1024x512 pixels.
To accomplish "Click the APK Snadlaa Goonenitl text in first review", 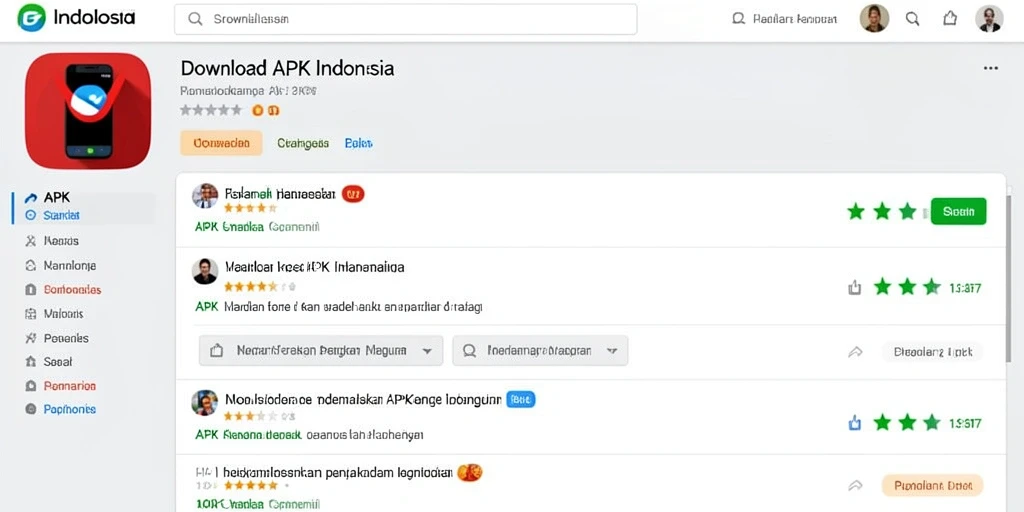I will (x=257, y=227).
